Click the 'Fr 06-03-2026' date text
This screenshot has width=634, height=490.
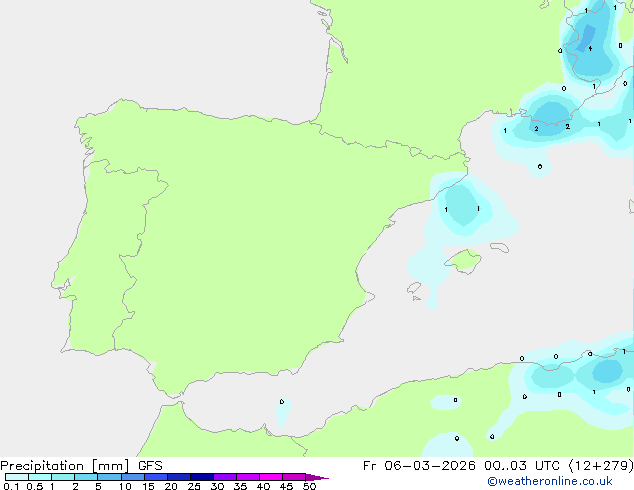(419, 466)
